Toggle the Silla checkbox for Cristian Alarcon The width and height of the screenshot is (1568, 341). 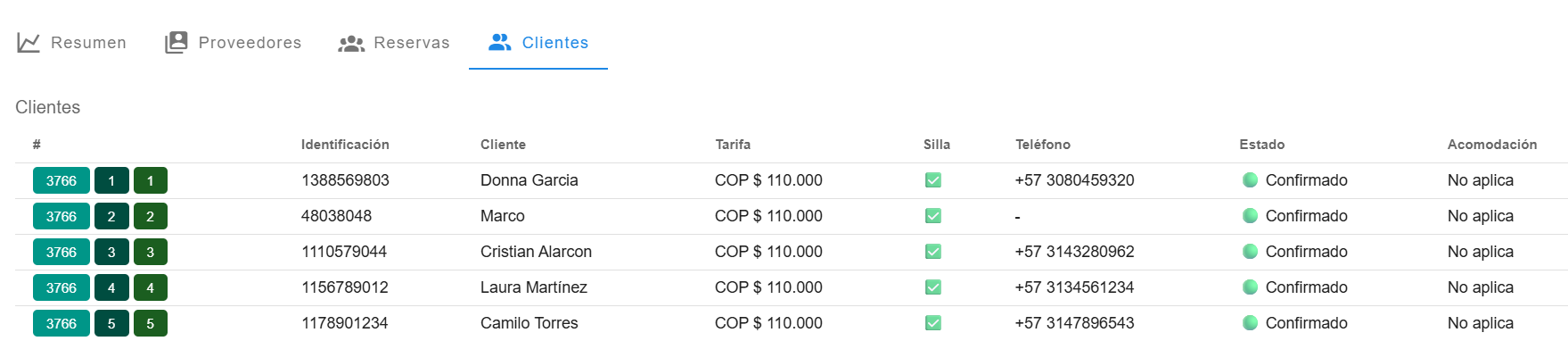coord(933,252)
